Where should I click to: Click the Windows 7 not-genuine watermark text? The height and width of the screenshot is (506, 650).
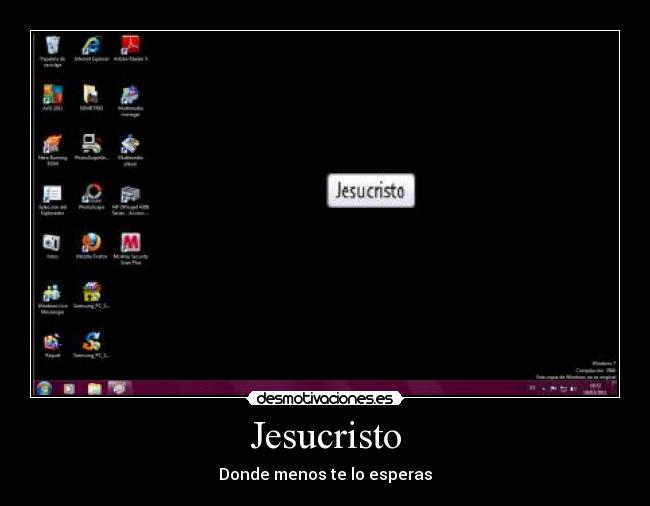575,370
